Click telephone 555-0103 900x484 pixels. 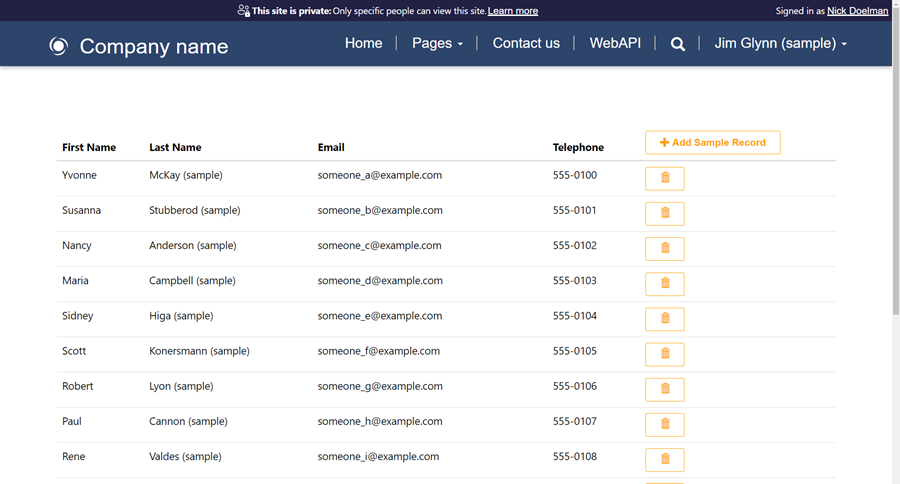tap(575, 280)
